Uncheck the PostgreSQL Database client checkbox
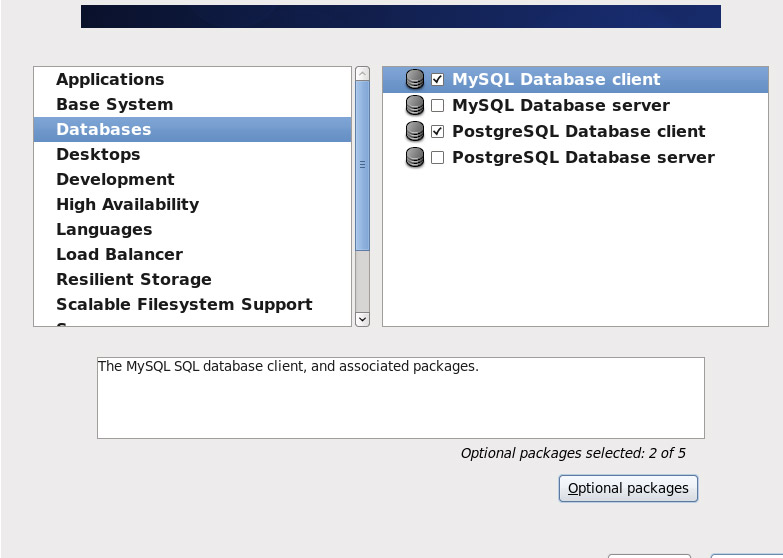Image resolution: width=783 pixels, height=558 pixels. 437,131
